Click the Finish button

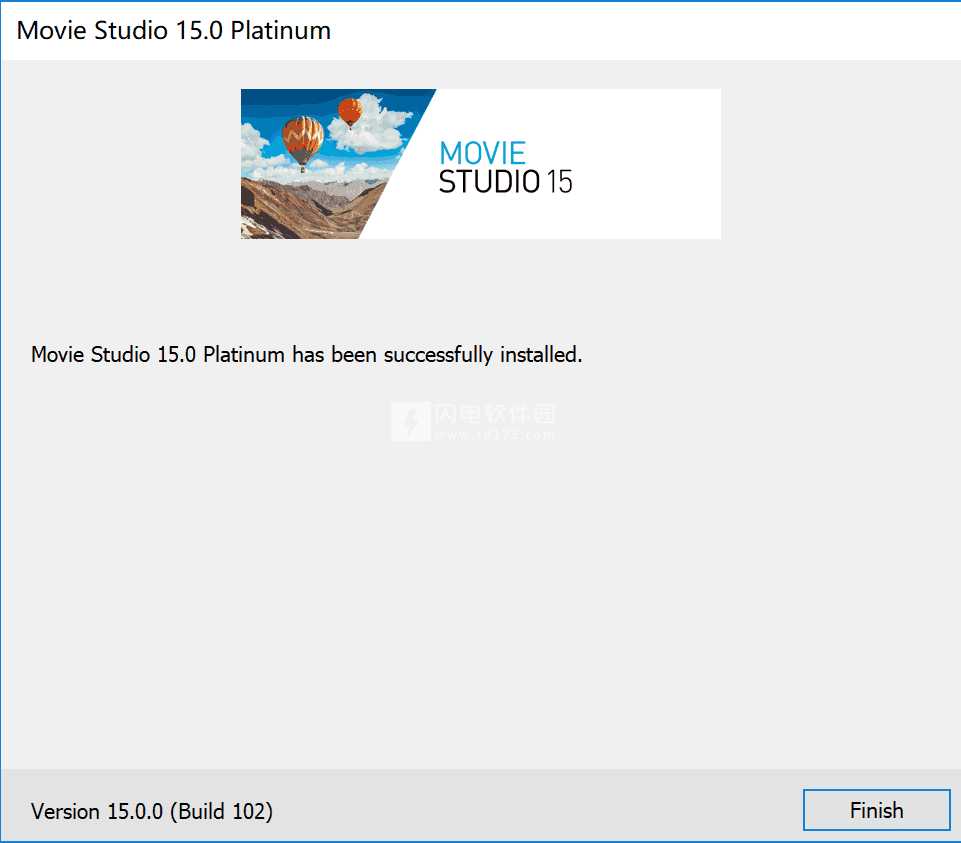coord(876,810)
